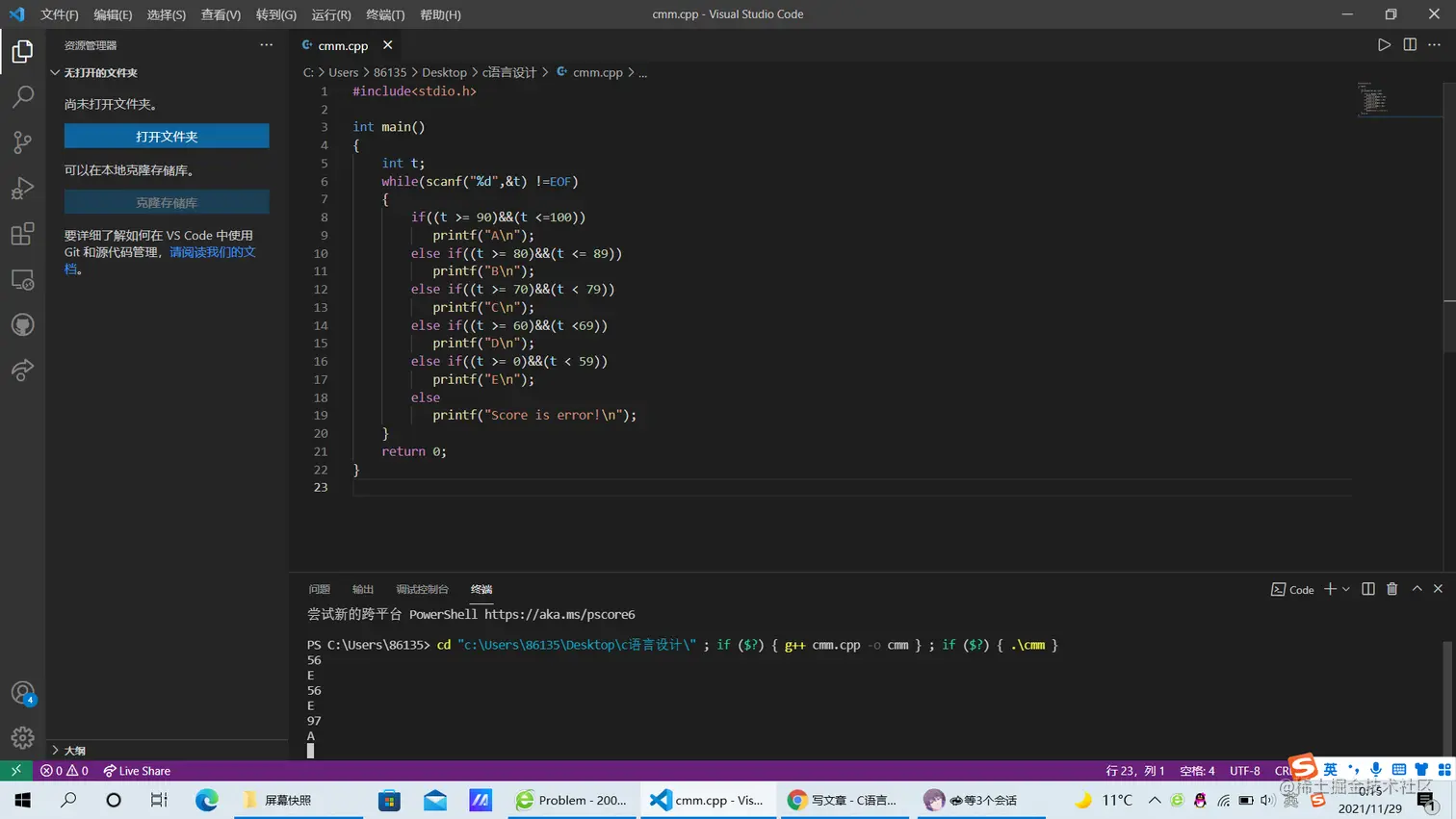Open the Windows Start menu
The image size is (1456, 819).
pyautogui.click(x=22, y=800)
